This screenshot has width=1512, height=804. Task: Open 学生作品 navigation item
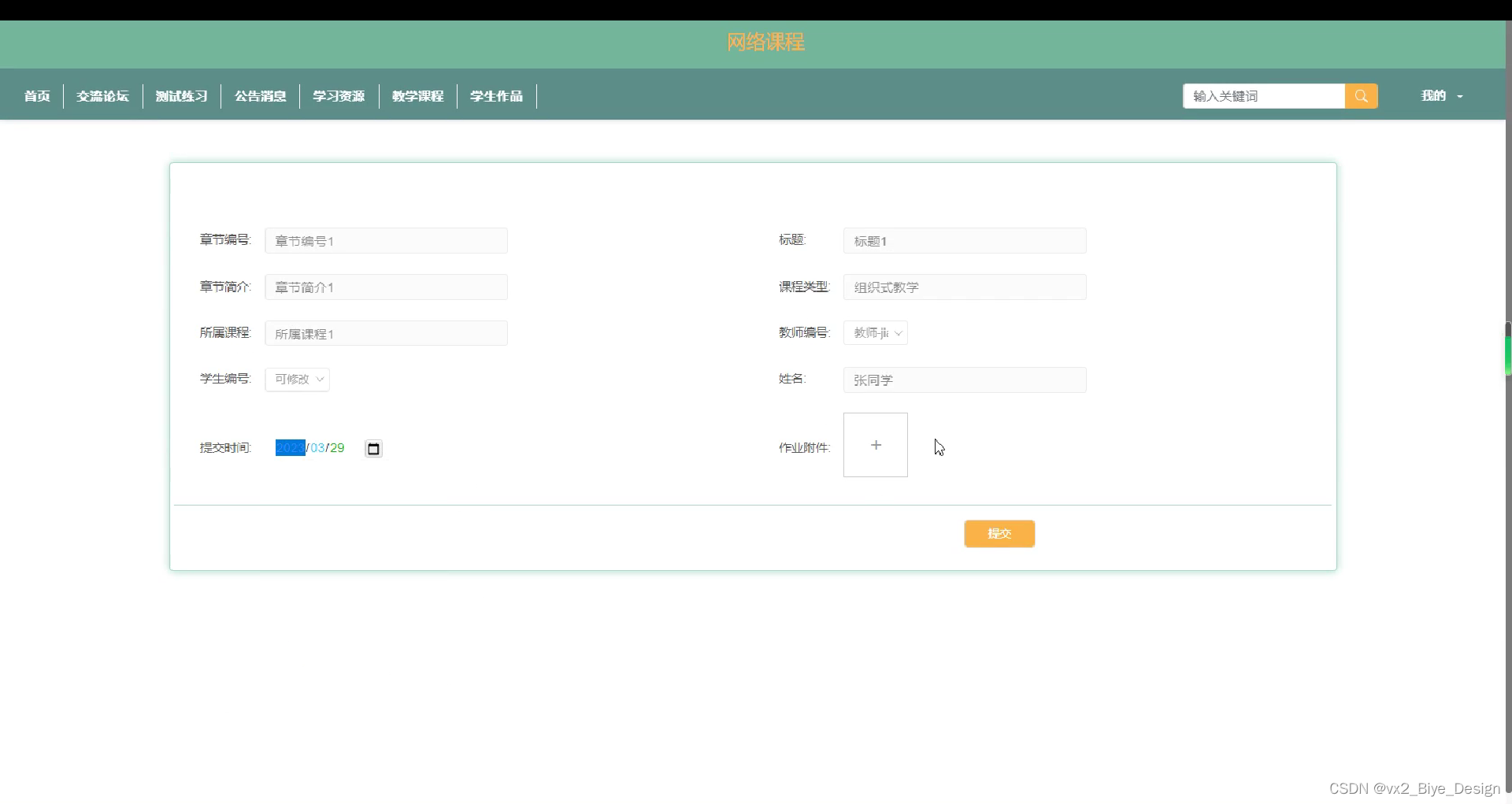coord(496,96)
